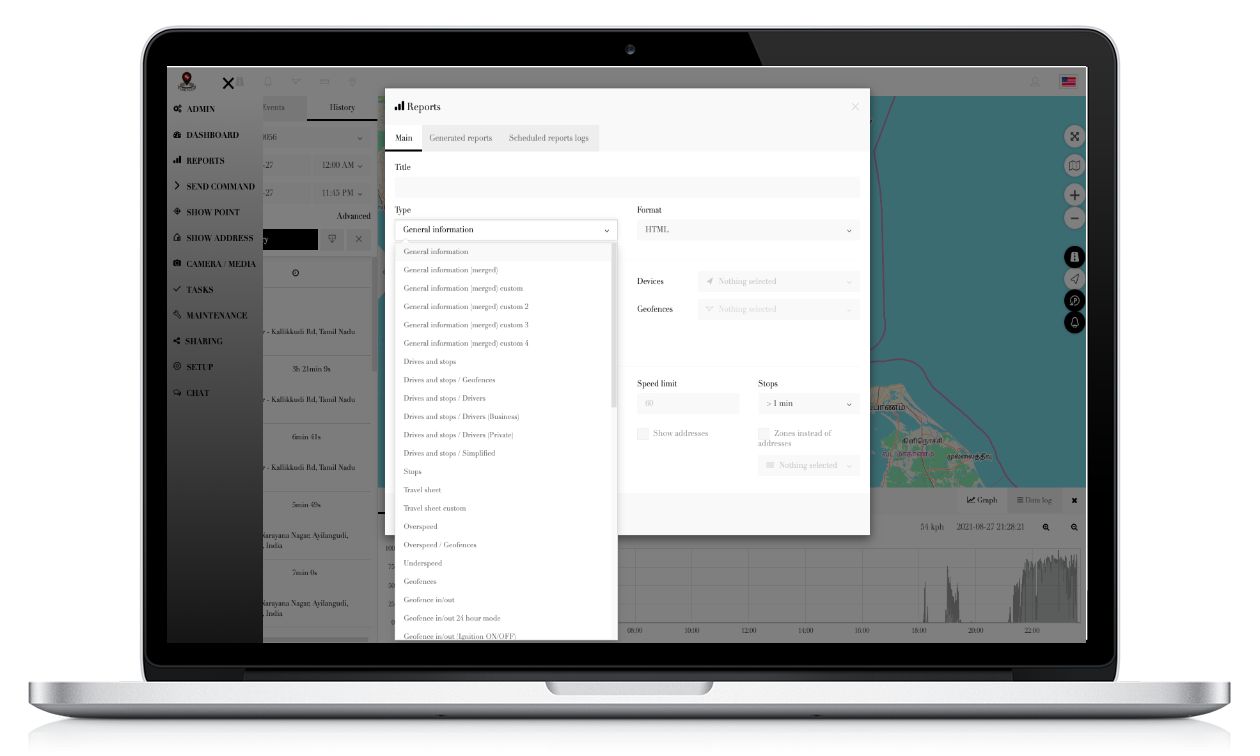Click the US flag language icon

pyautogui.click(x=1068, y=82)
